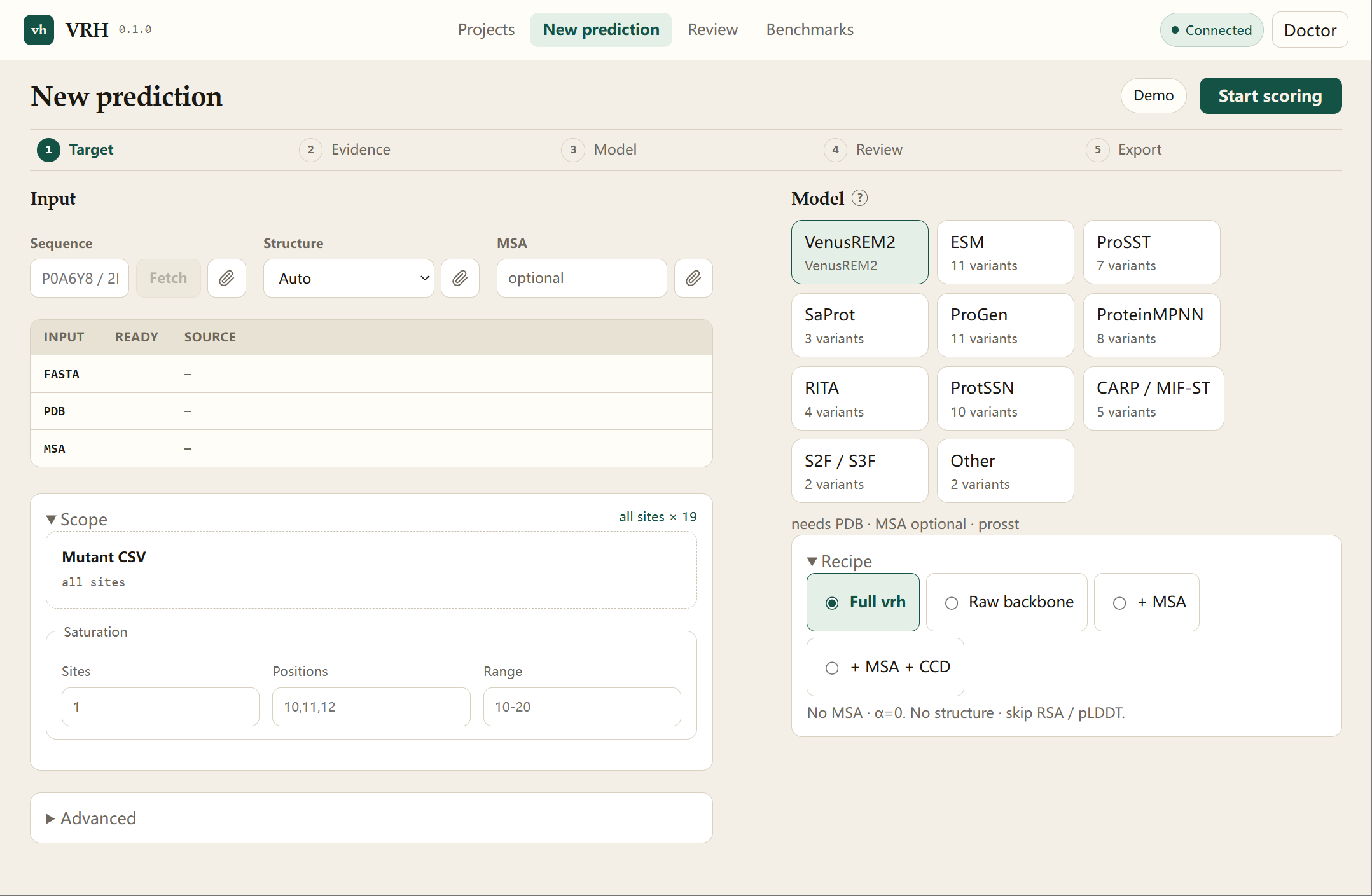This screenshot has height=896, width=1372.
Task: Select the Raw backbone recipe
Action: pyautogui.click(x=1006, y=602)
